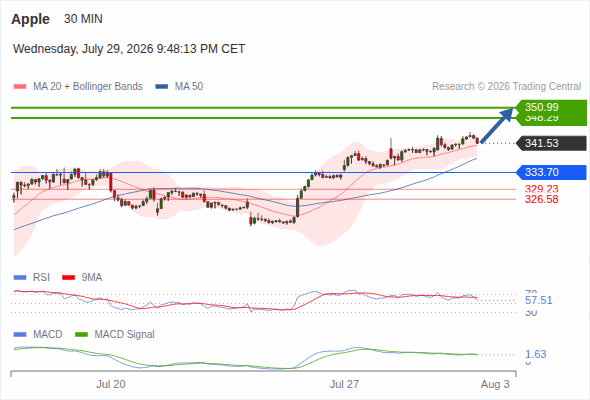The height and width of the screenshot is (400, 590).
Task: Click the 30 MIN timeframe label
Action: point(83,19)
